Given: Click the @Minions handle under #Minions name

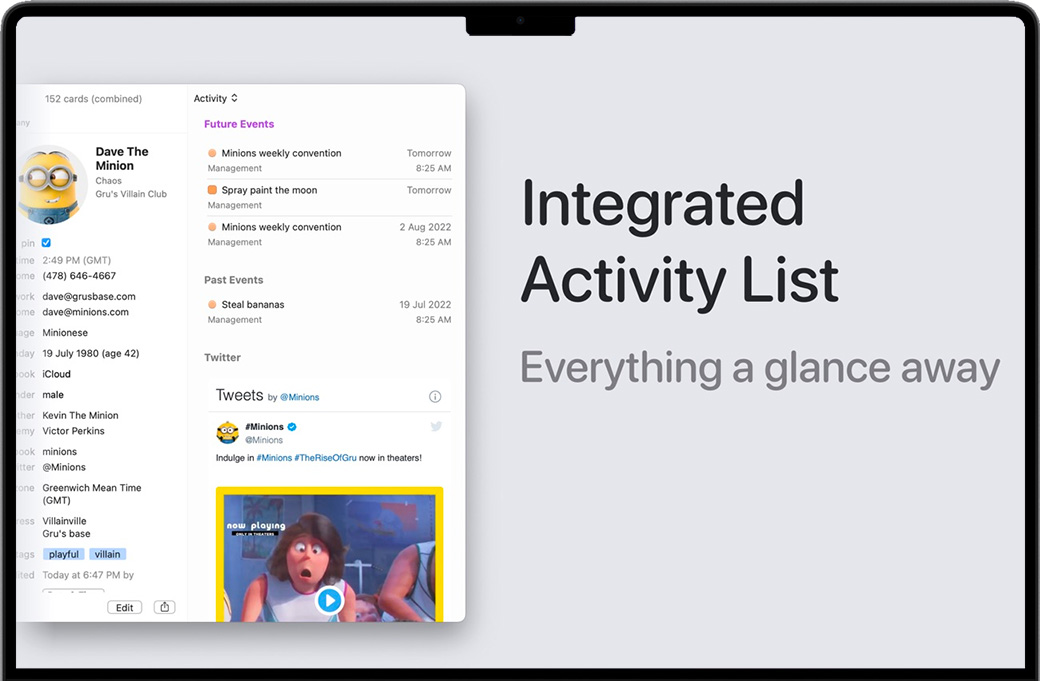Looking at the screenshot, I should pos(264,440).
